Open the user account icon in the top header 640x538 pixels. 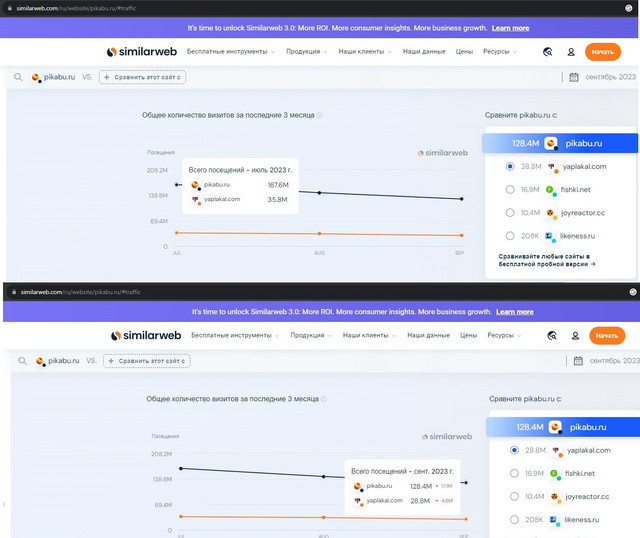(x=571, y=52)
